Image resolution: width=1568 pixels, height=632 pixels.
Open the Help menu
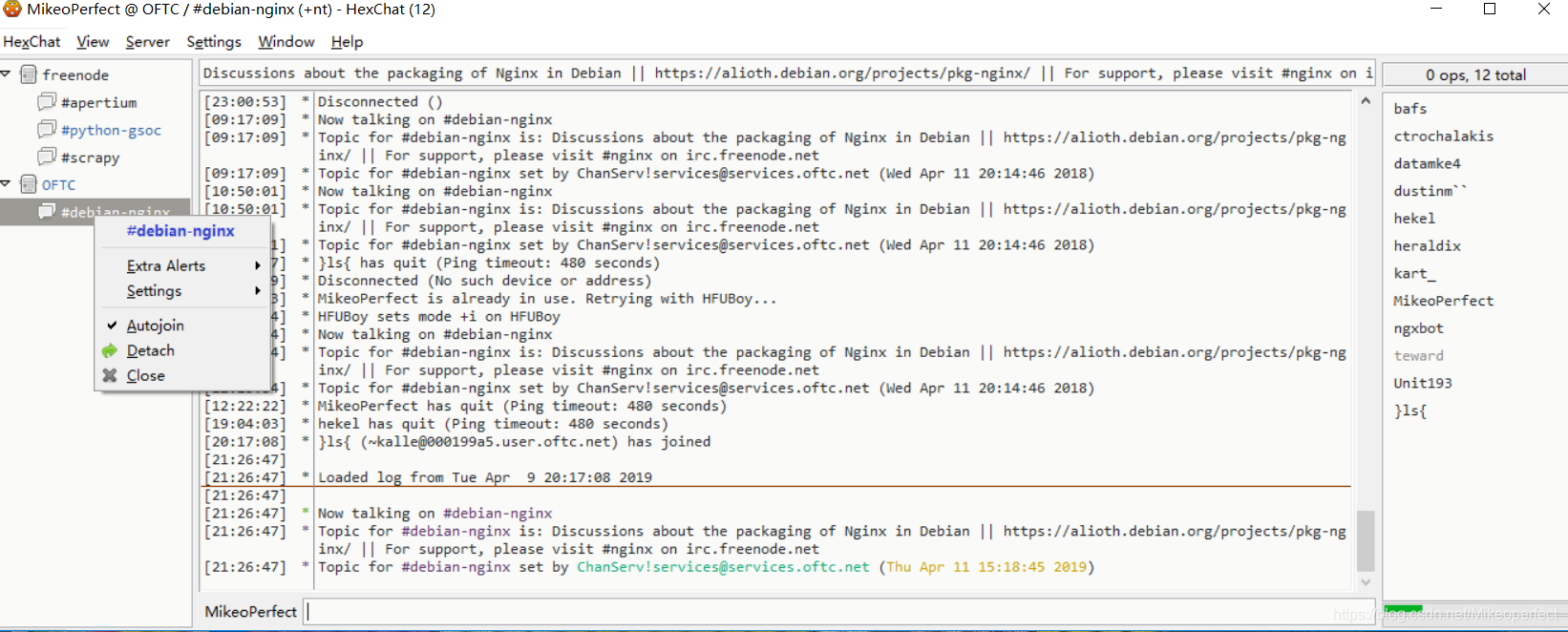pyautogui.click(x=348, y=42)
